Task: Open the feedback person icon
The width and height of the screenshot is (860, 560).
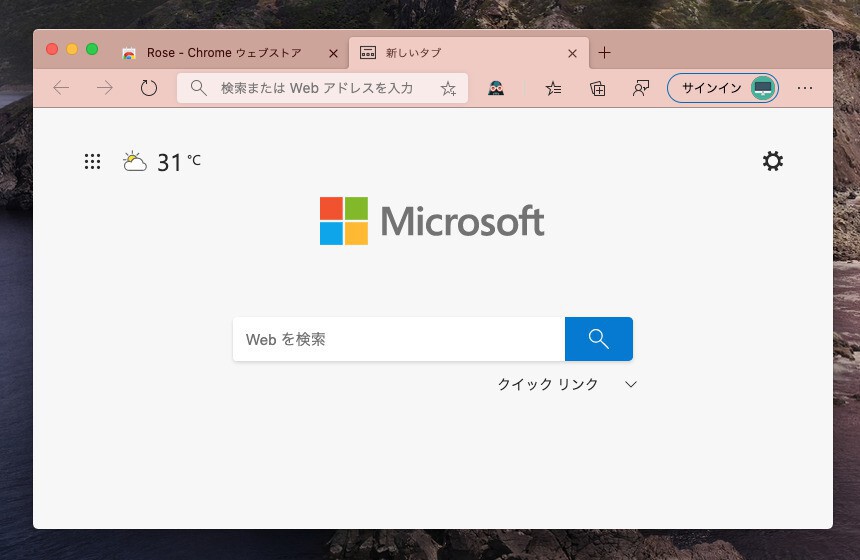Action: [641, 88]
